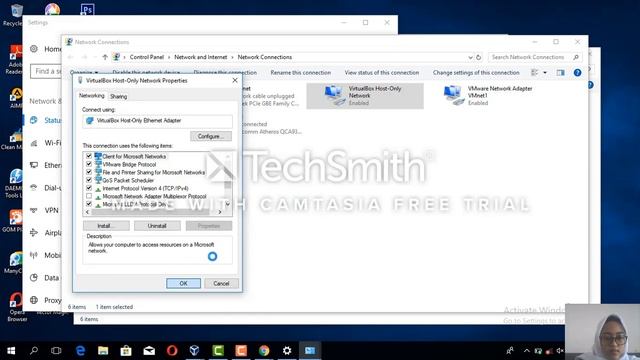
Task: Click the Wi-Fi icon in Settings sidebar
Action: (34, 143)
